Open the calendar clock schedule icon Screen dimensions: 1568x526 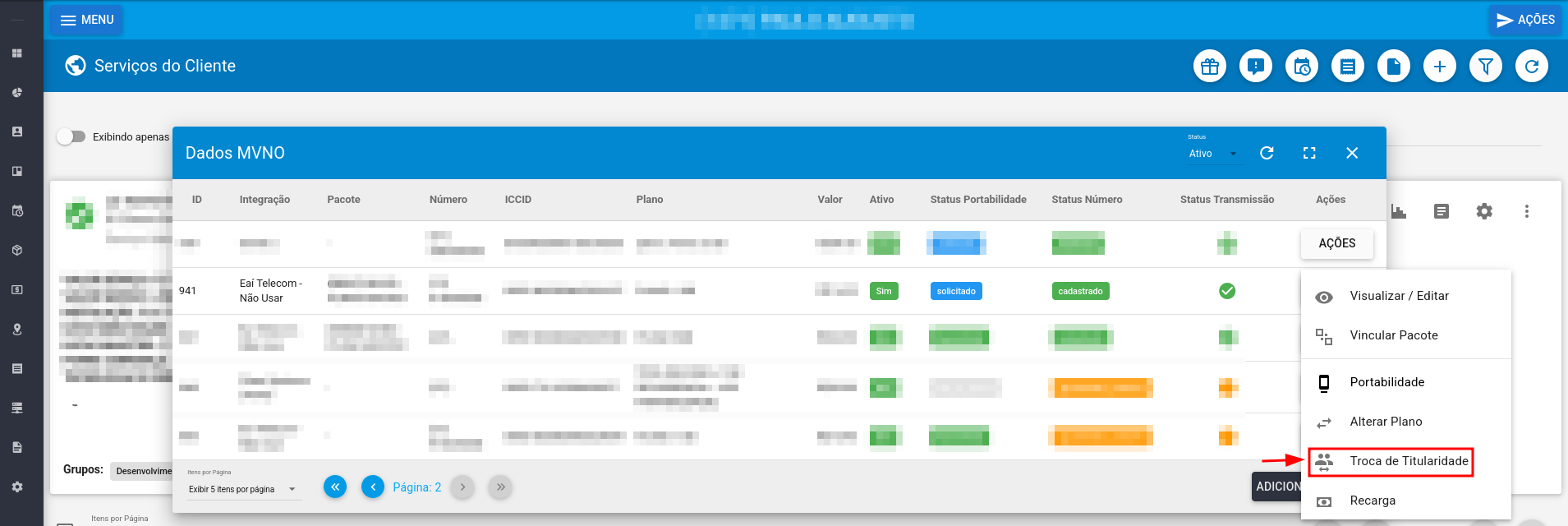[1302, 66]
